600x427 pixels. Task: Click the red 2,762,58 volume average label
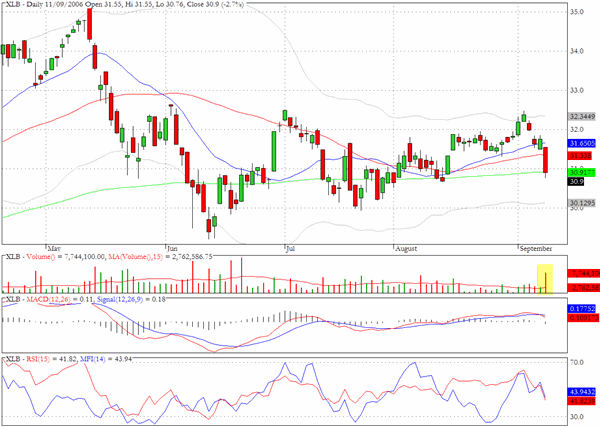(x=584, y=287)
